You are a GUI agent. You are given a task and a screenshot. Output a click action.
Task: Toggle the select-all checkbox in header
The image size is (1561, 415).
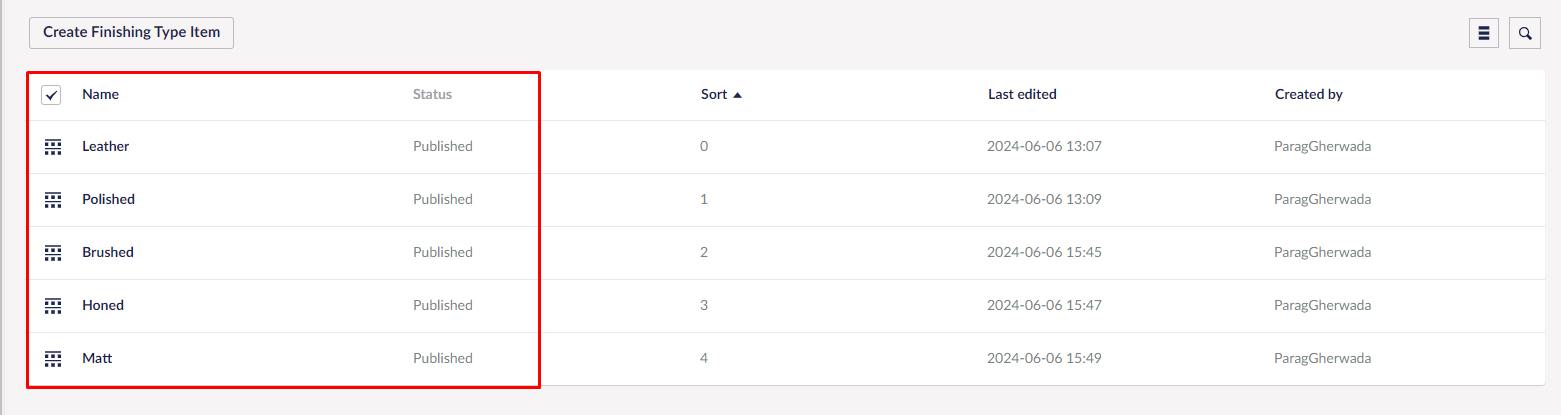coord(51,95)
